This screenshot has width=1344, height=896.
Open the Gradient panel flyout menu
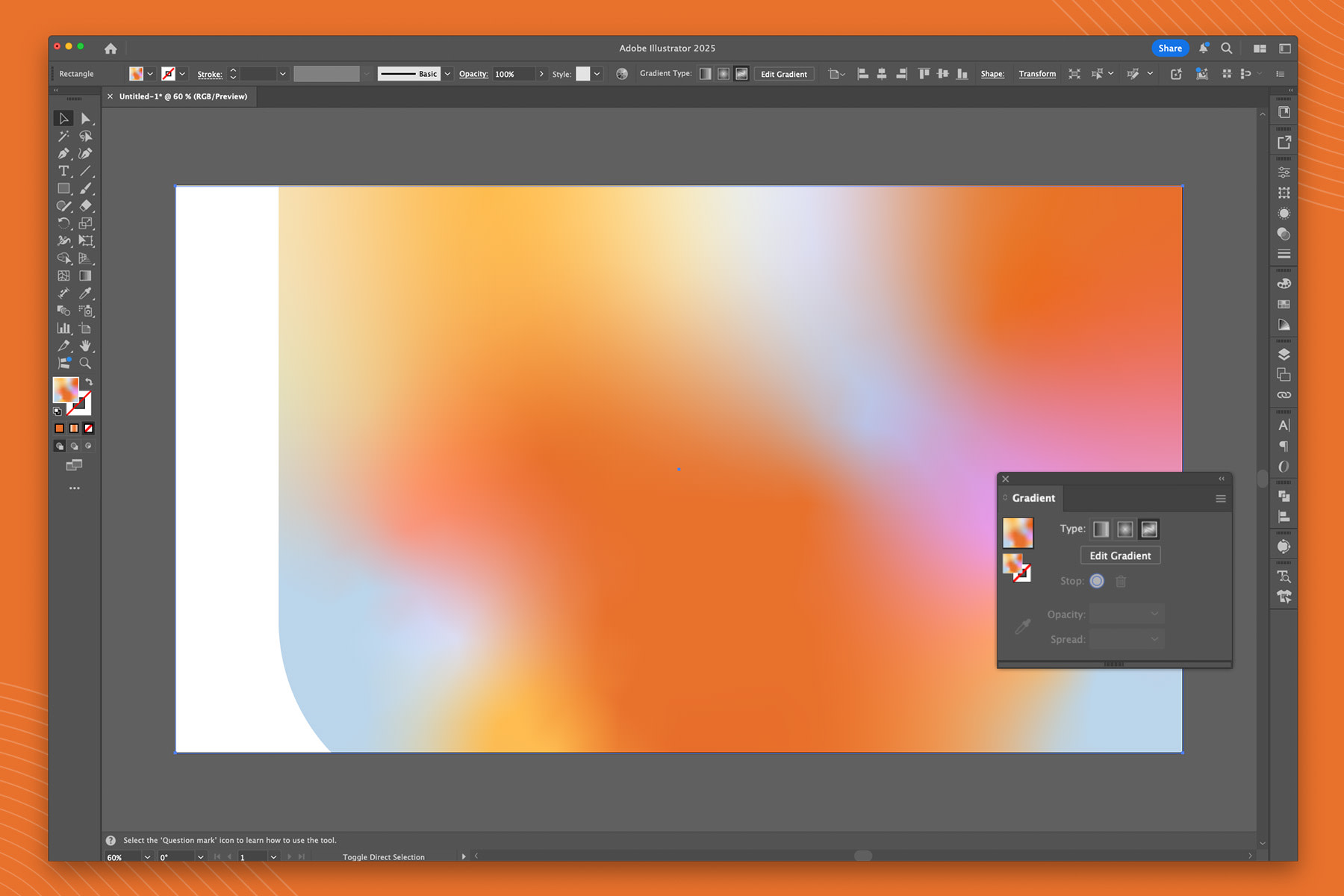[1221, 498]
